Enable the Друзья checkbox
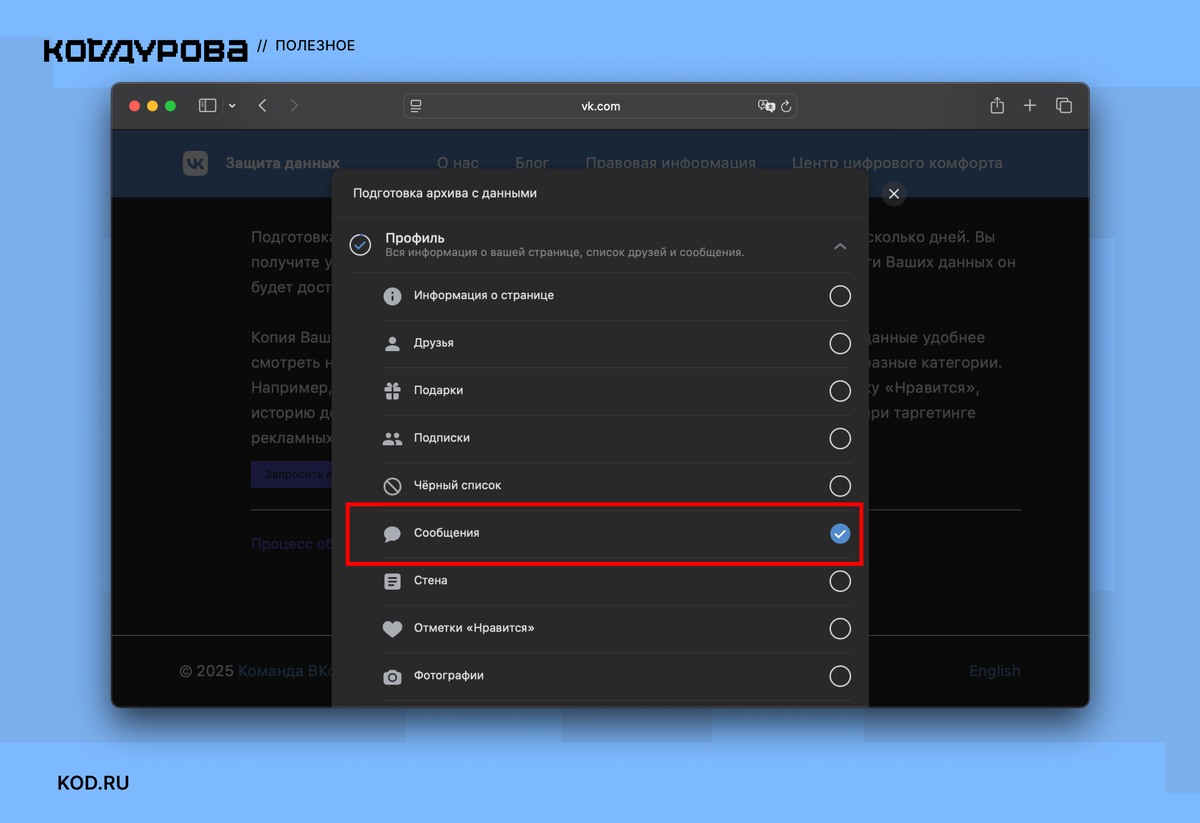1200x823 pixels. 840,343
